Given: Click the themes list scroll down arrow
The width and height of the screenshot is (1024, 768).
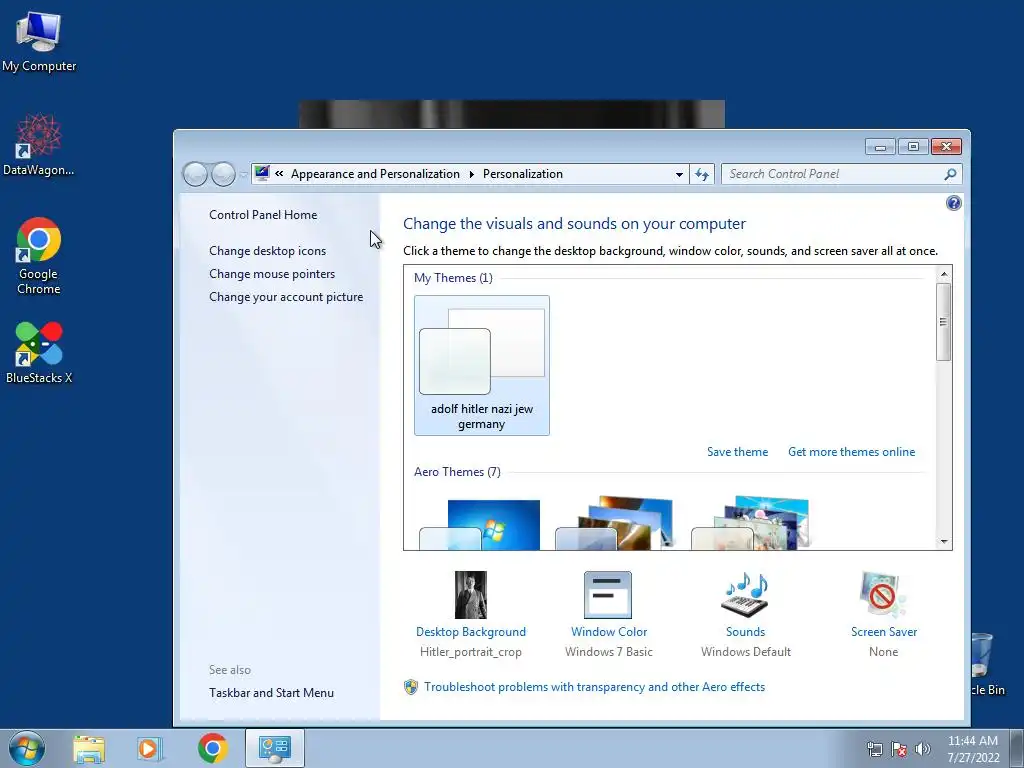Looking at the screenshot, I should tap(944, 541).
